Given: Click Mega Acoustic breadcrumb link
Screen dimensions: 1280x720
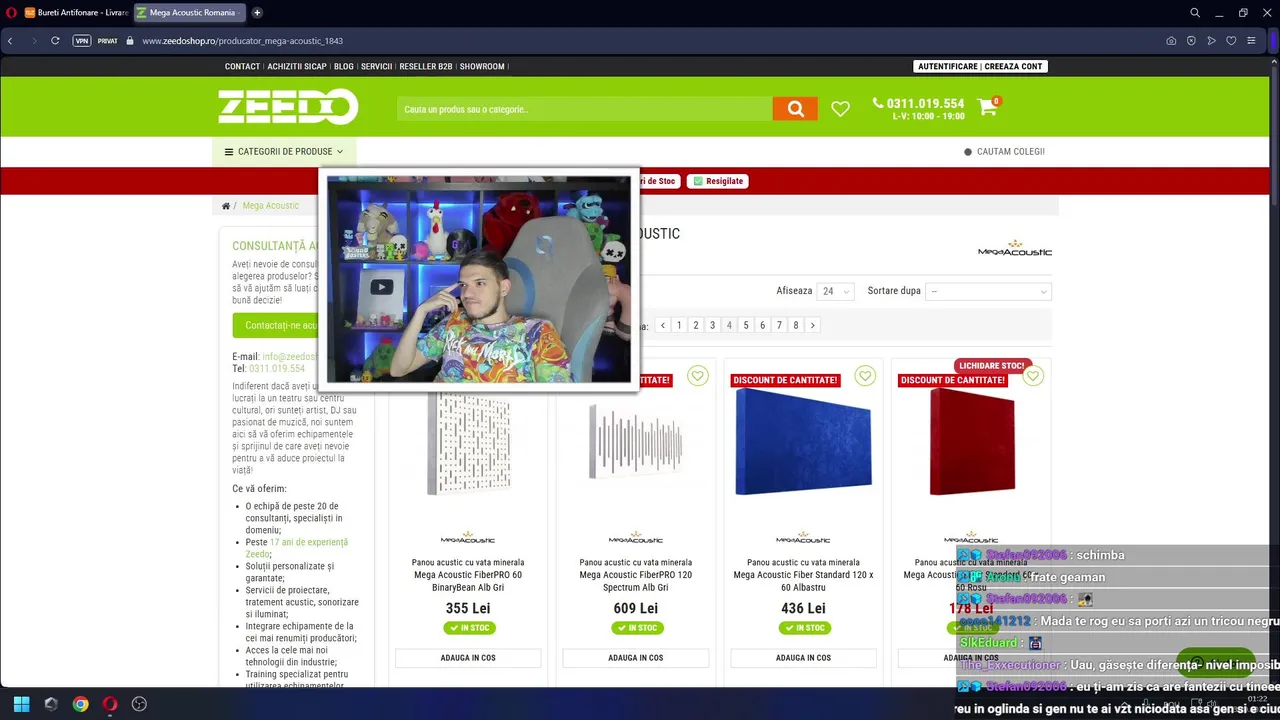Looking at the screenshot, I should [270, 206].
